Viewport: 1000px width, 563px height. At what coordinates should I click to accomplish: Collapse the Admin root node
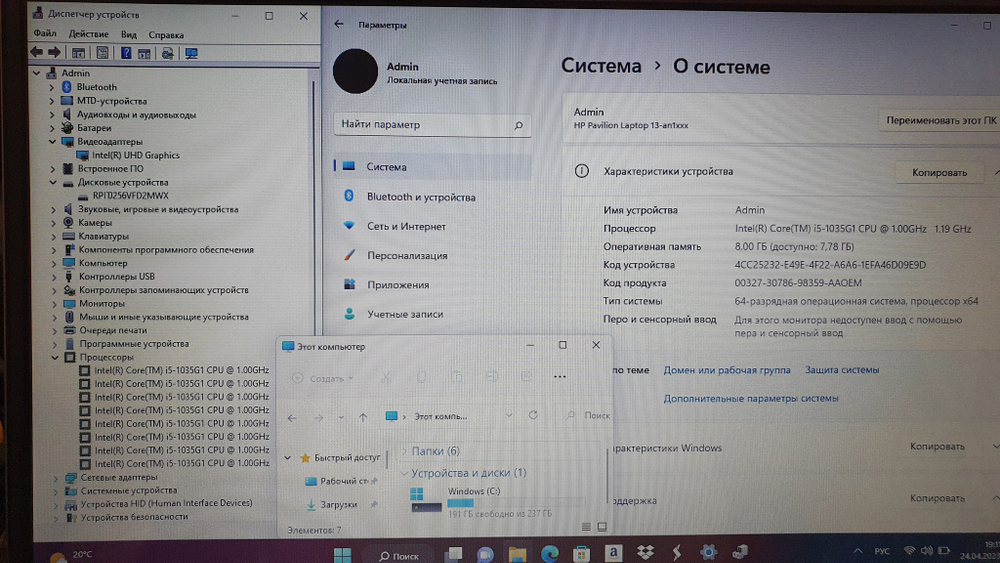[x=36, y=73]
